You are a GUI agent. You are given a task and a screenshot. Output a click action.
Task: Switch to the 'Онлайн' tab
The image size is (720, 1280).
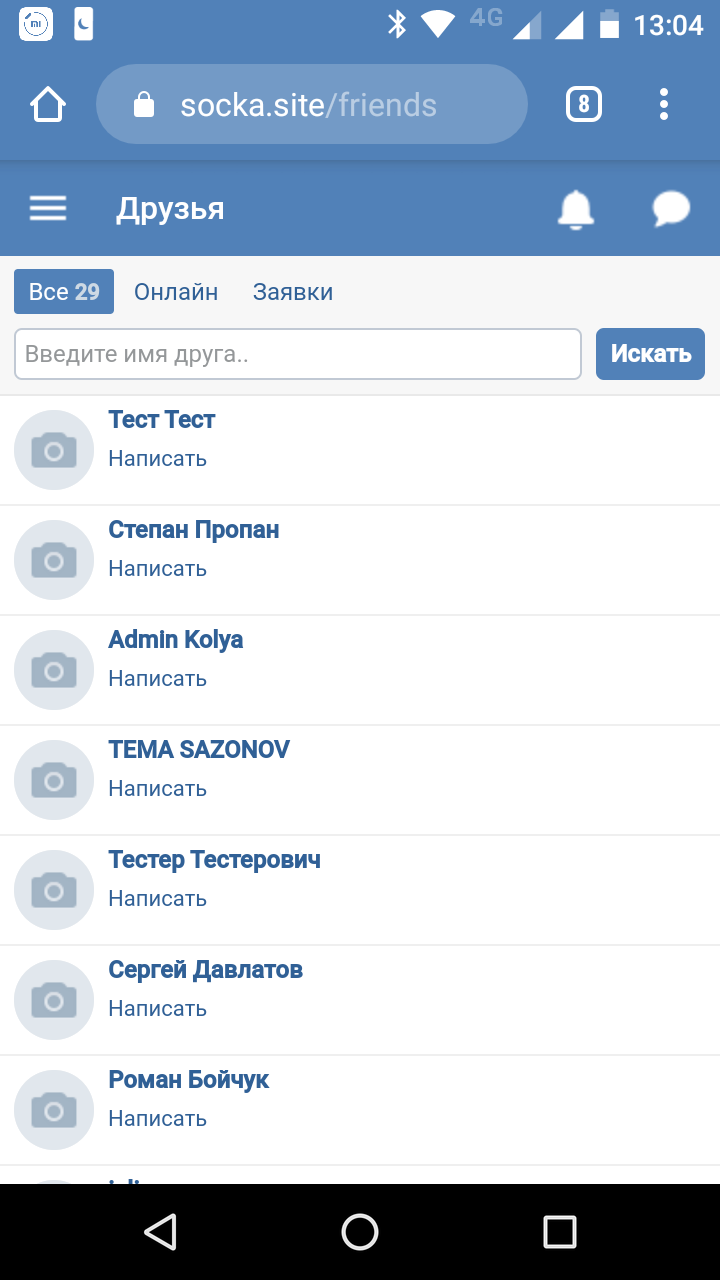176,292
